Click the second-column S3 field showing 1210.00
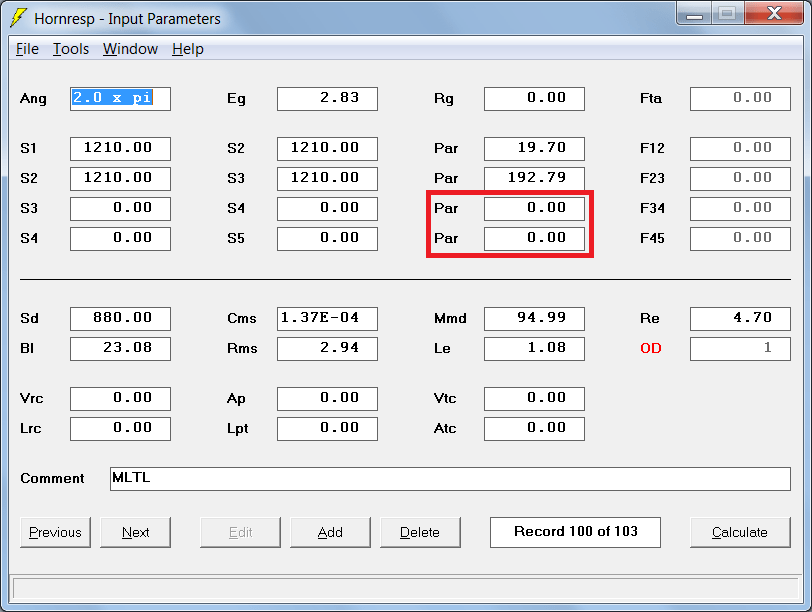Viewport: 812px width, 612px height. pos(327,179)
